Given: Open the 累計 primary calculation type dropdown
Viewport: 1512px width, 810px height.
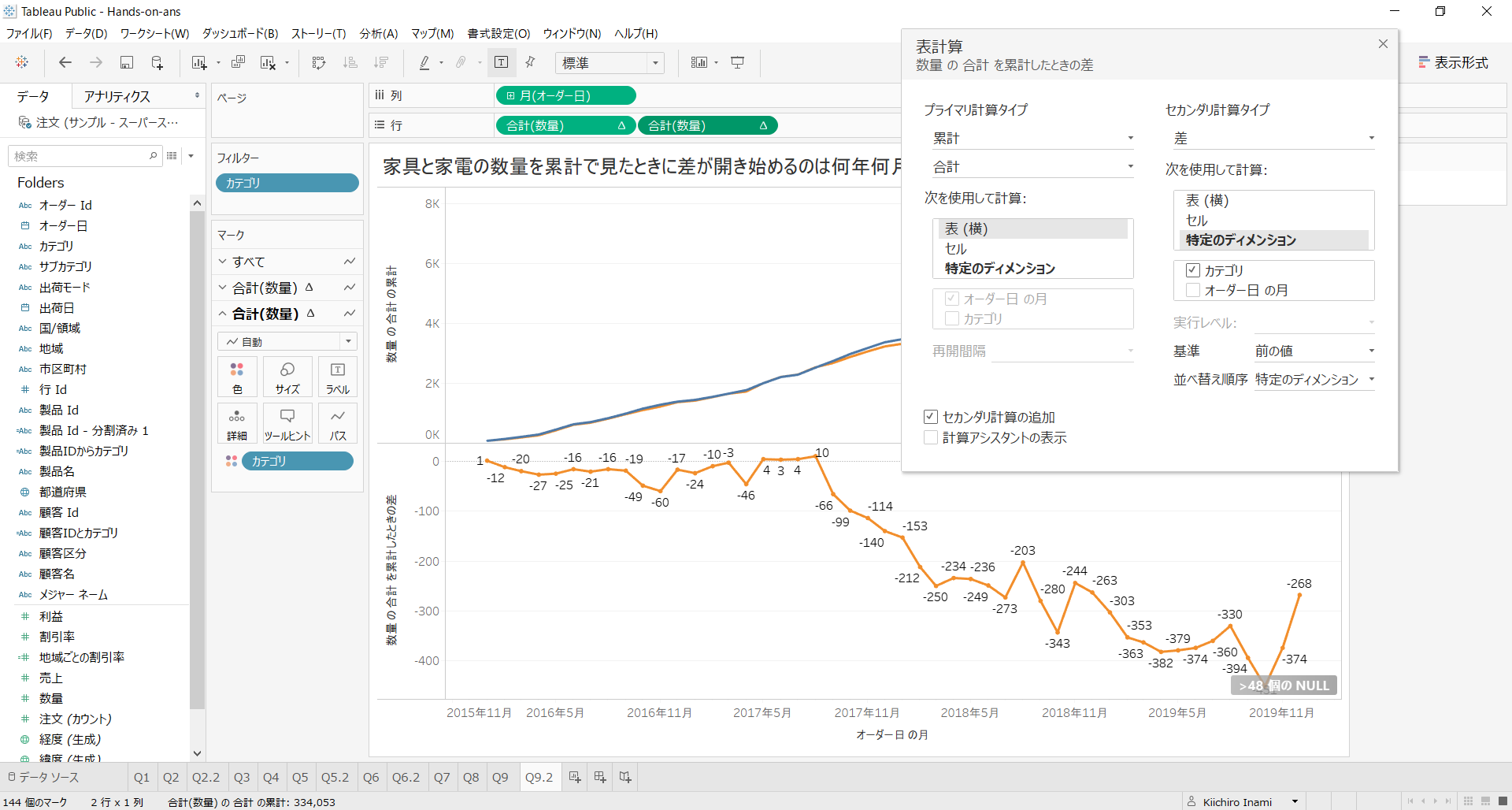Looking at the screenshot, I should [1032, 138].
